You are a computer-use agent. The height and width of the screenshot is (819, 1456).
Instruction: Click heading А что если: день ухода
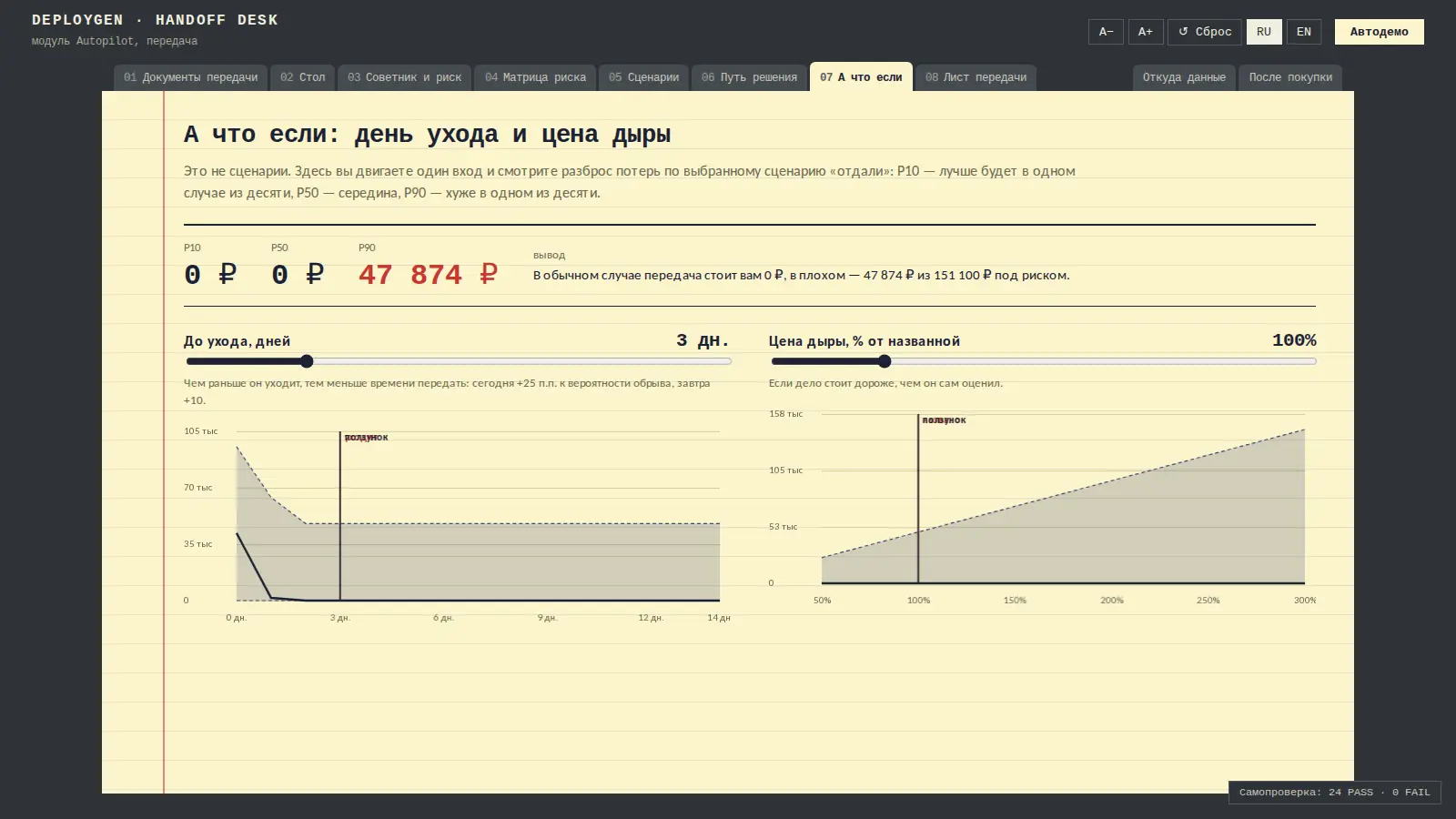(x=427, y=135)
